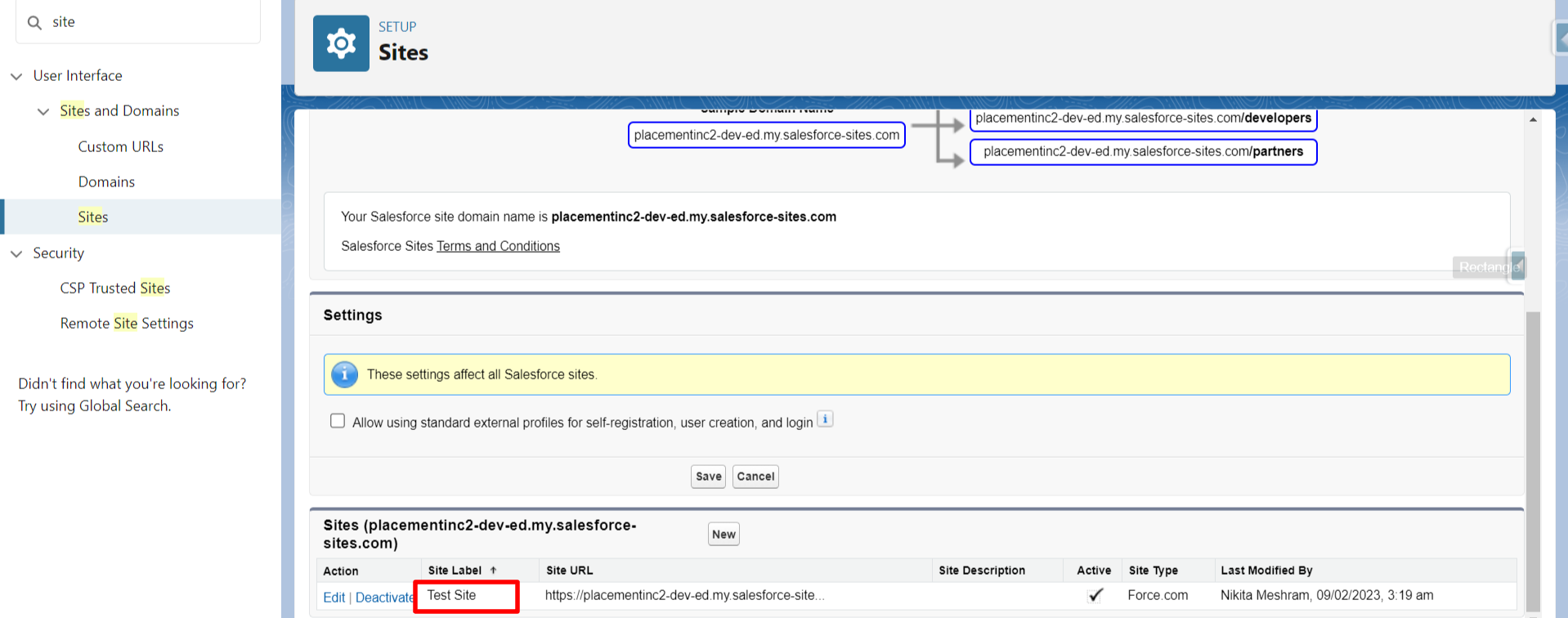Image resolution: width=1568 pixels, height=618 pixels.
Task: Click the SETUP breadcrumb text
Action: tap(397, 27)
